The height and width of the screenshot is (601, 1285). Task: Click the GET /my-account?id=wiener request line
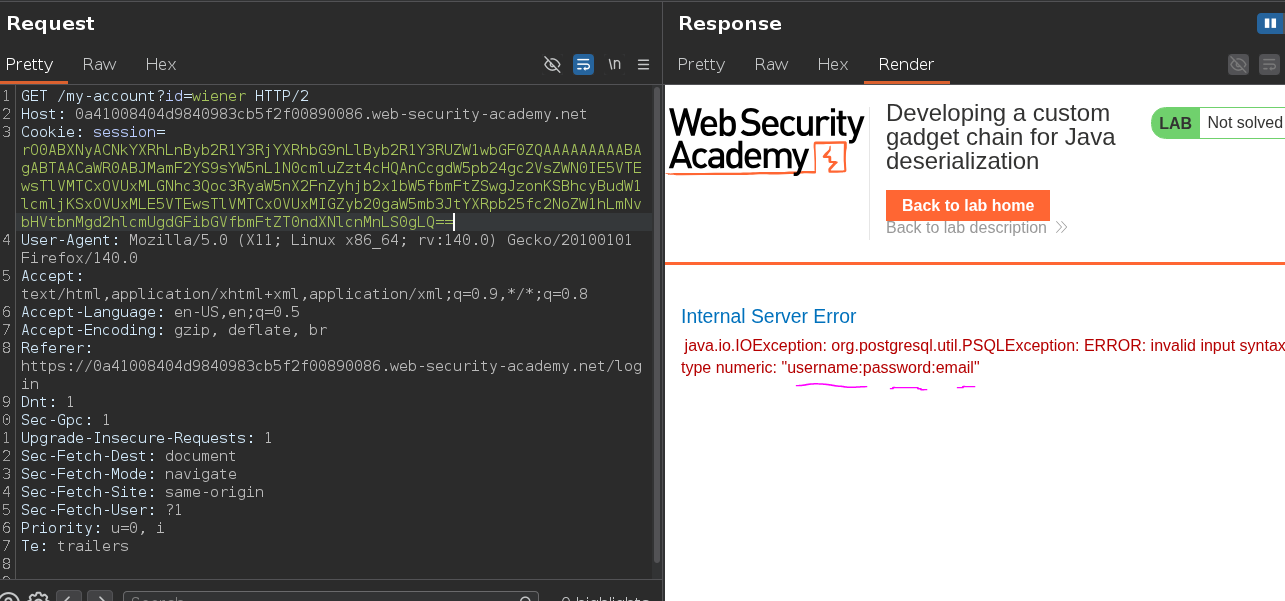pos(165,96)
